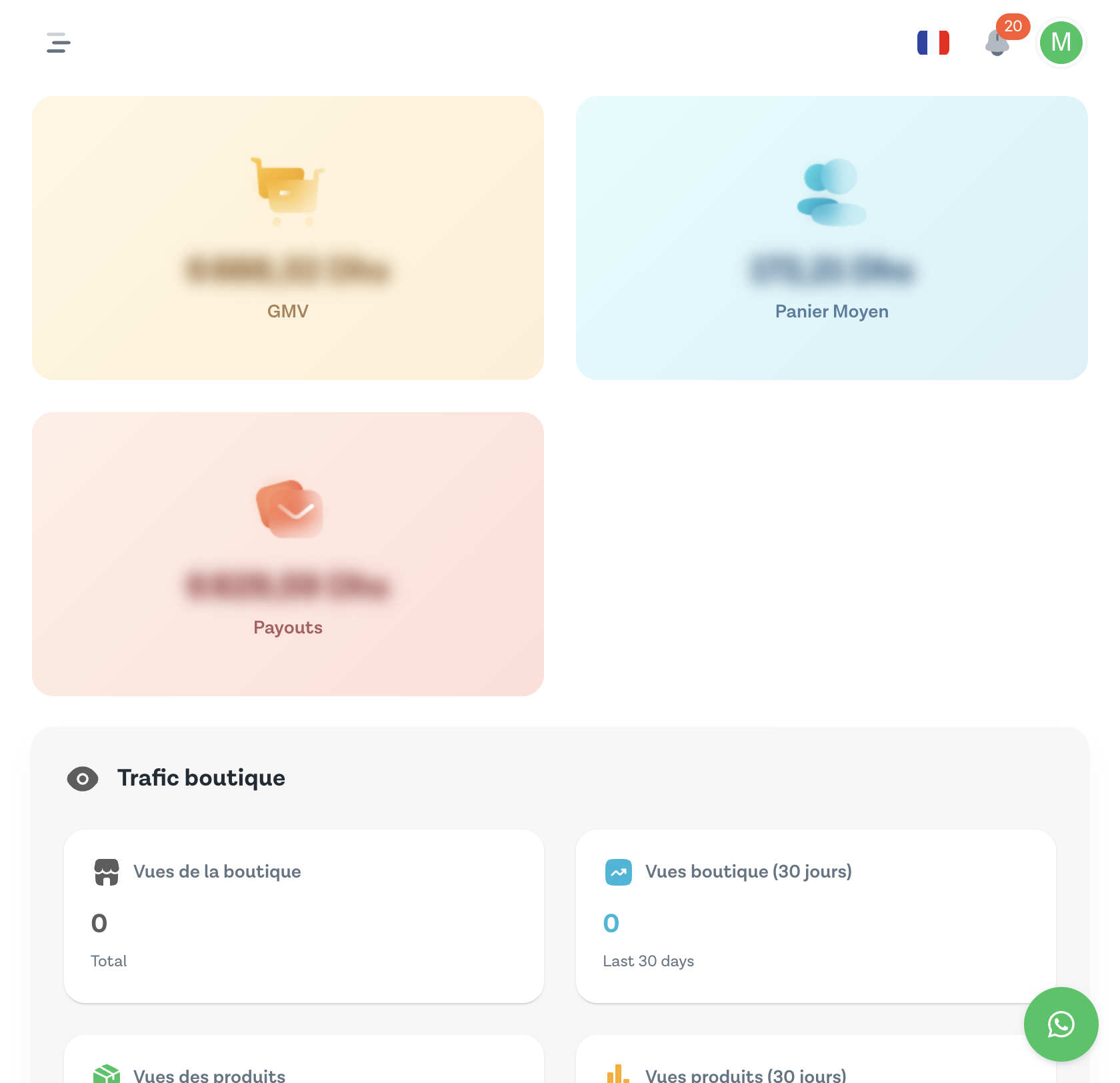This screenshot has height=1083, width=1120.
Task: Open the Vues de la boutique card
Action: pos(304,916)
